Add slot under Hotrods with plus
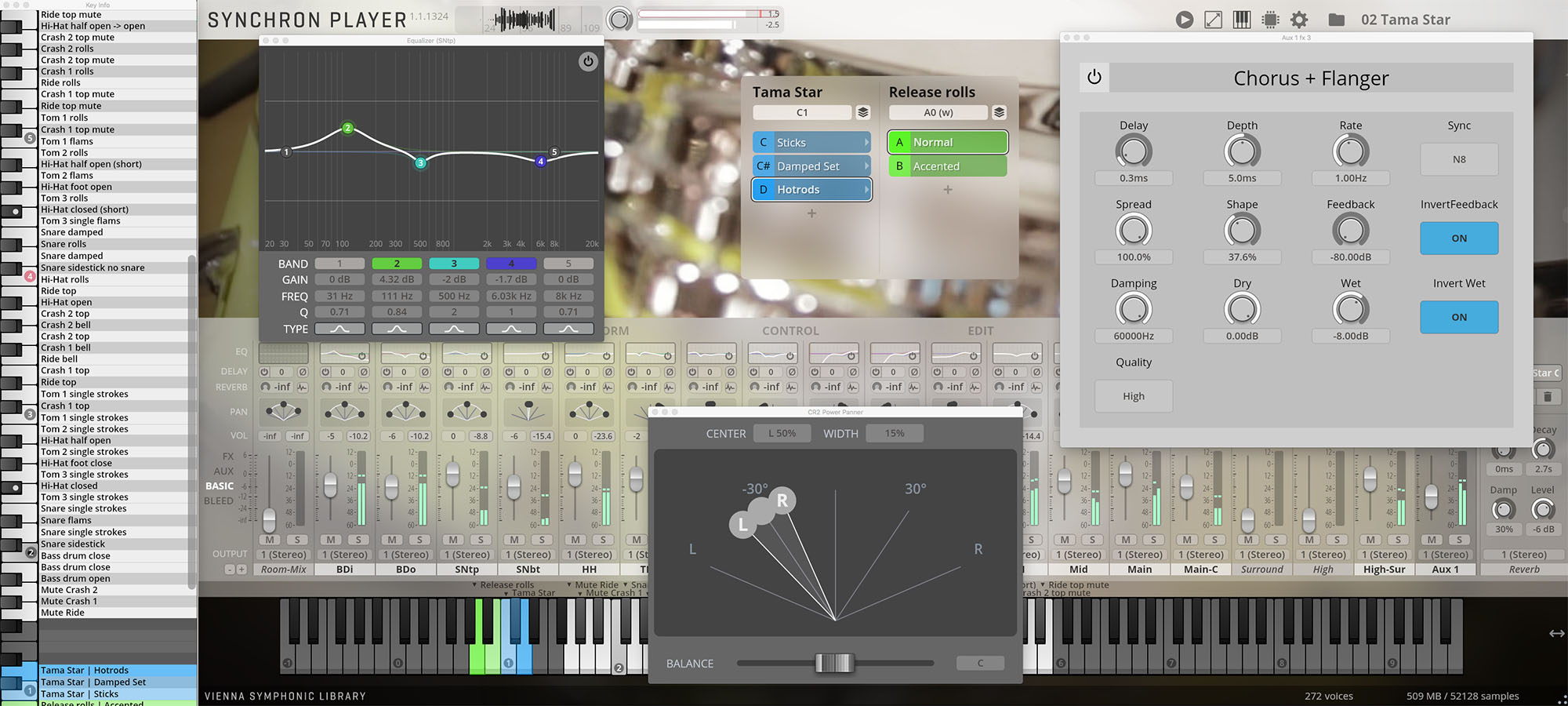The image size is (1568, 706). (x=811, y=213)
